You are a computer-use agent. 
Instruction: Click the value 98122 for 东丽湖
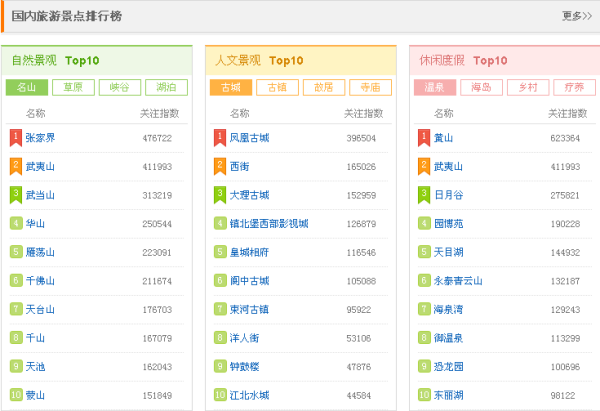tap(563, 395)
